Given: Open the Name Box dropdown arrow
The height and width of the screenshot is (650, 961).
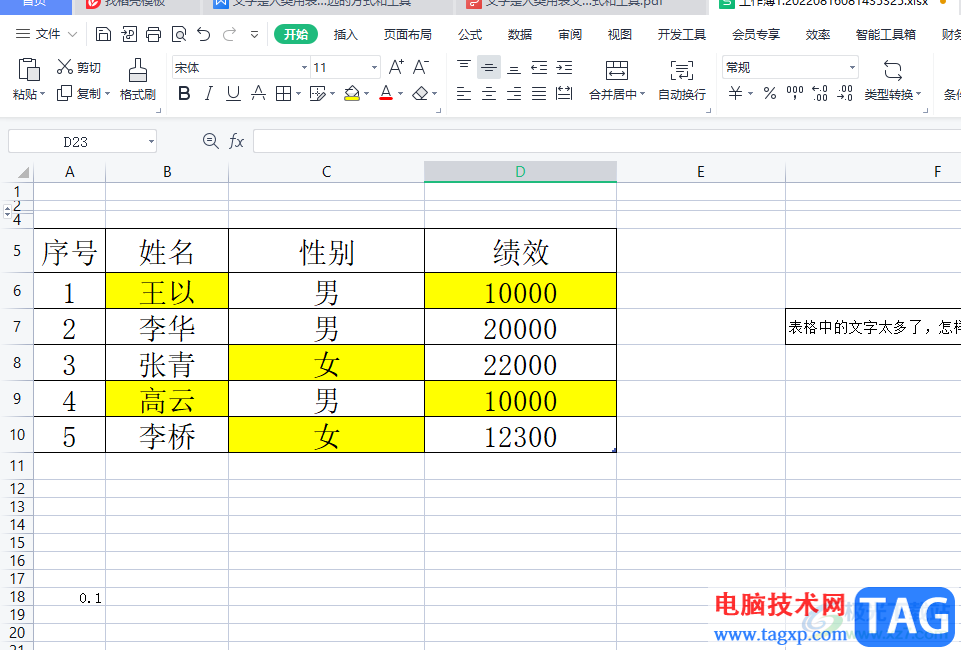Looking at the screenshot, I should coord(151,142).
